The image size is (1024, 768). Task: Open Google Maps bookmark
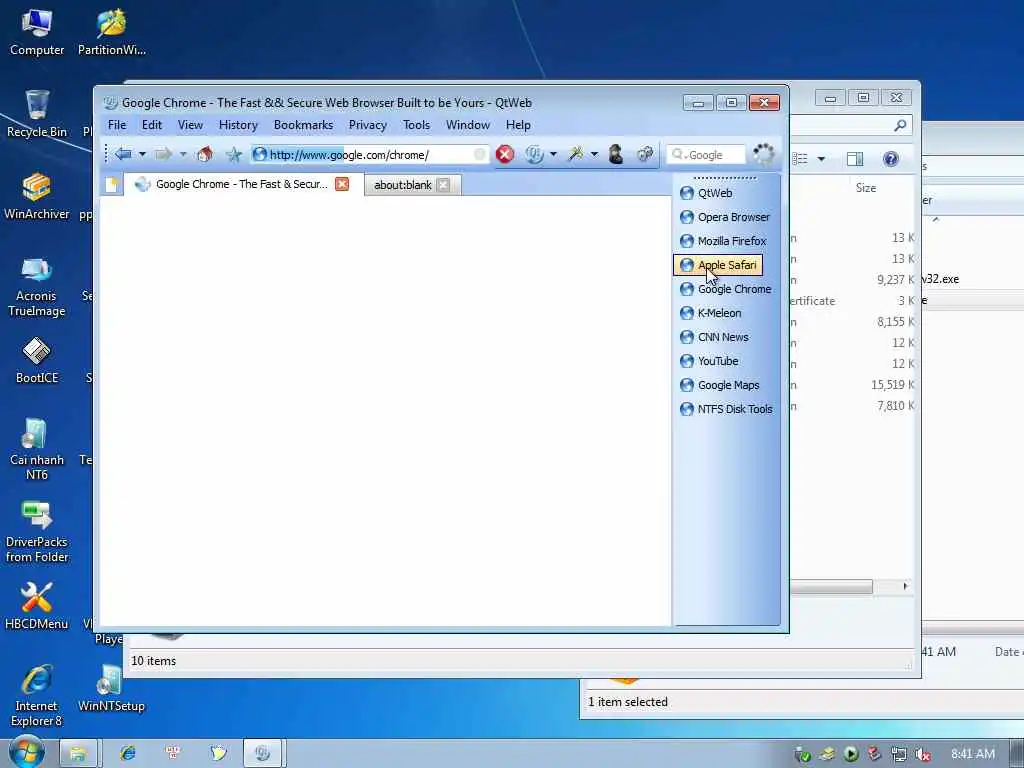click(720, 385)
